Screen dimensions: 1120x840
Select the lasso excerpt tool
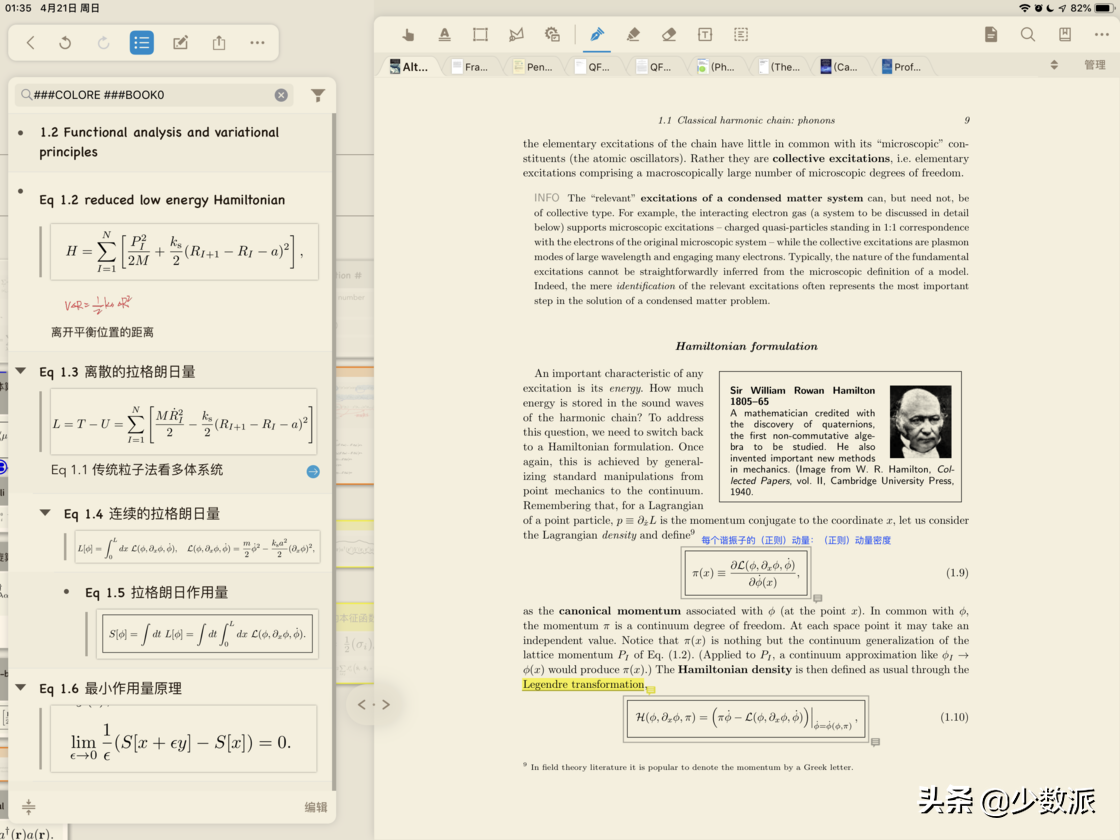516,34
